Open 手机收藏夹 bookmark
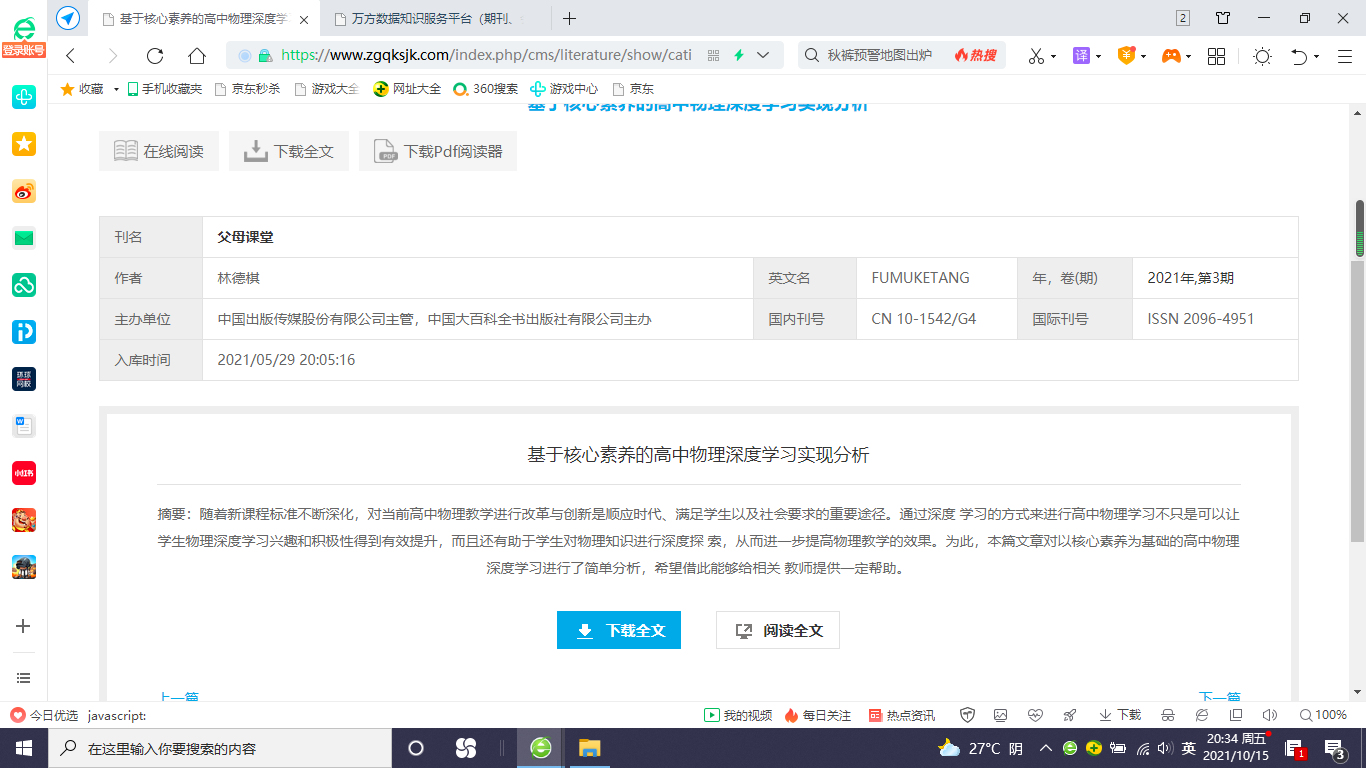The height and width of the screenshot is (768, 1366). click(x=164, y=89)
